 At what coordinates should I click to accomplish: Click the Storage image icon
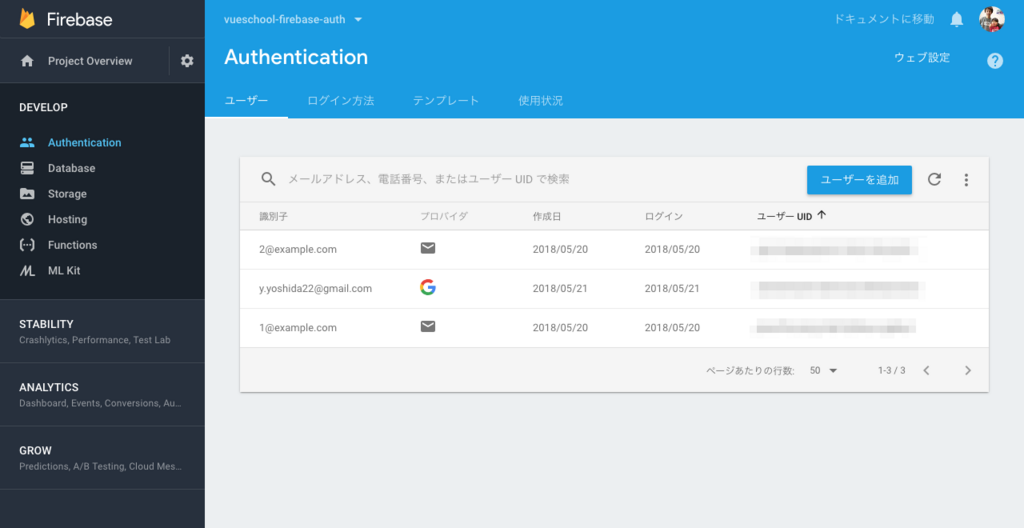click(27, 193)
